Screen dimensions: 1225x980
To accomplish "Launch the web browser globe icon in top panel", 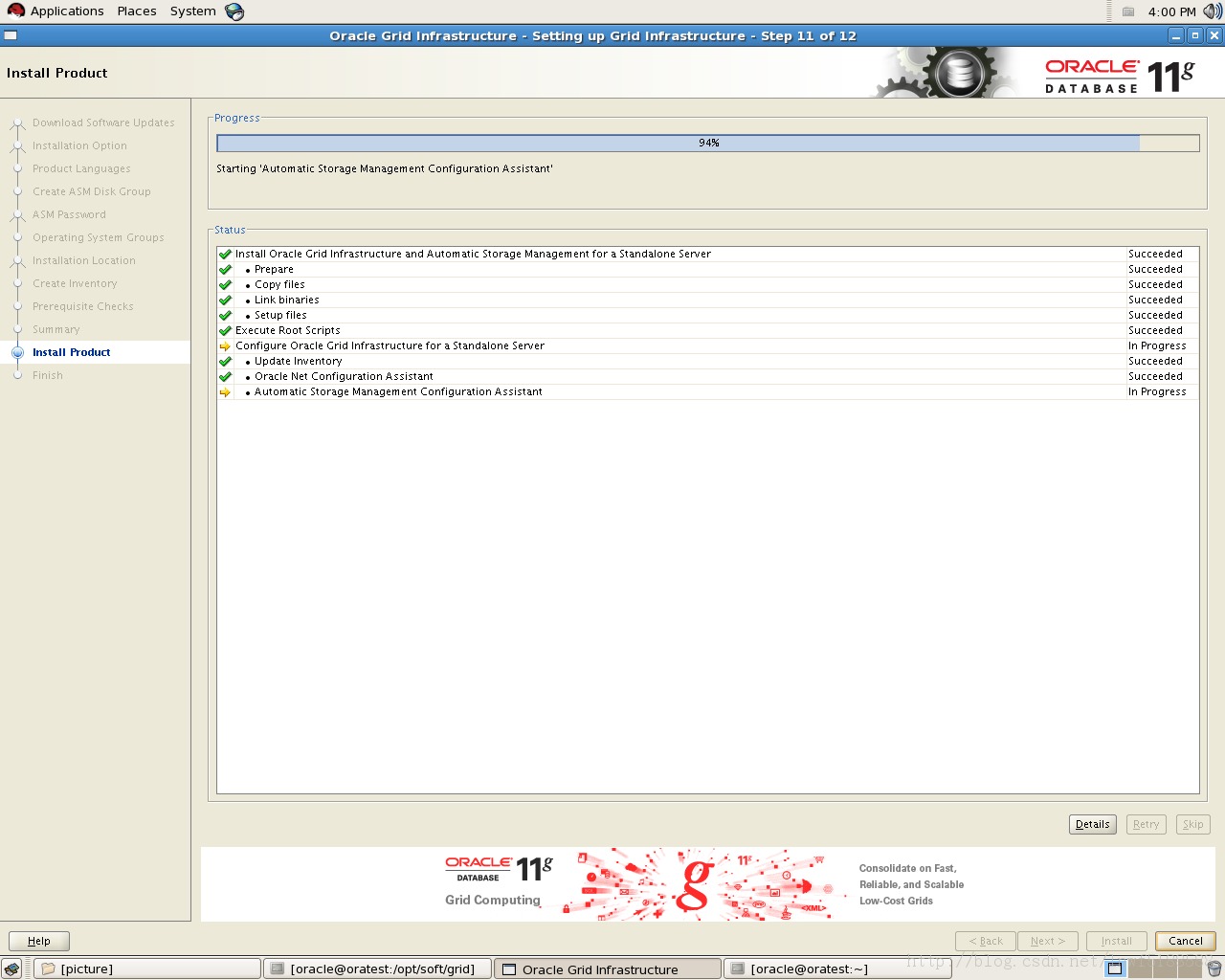I will pos(234,11).
